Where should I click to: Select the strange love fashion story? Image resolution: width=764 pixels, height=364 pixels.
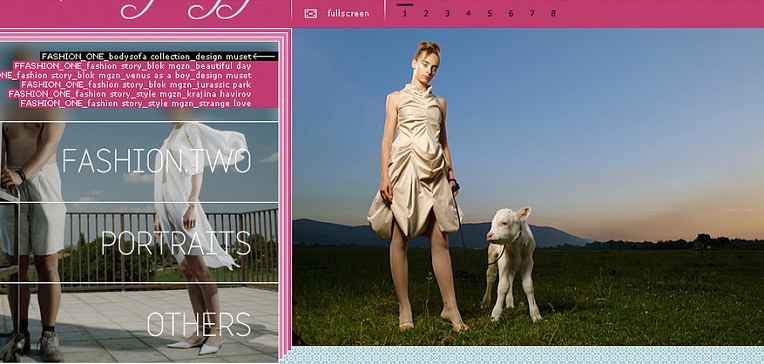[x=135, y=103]
